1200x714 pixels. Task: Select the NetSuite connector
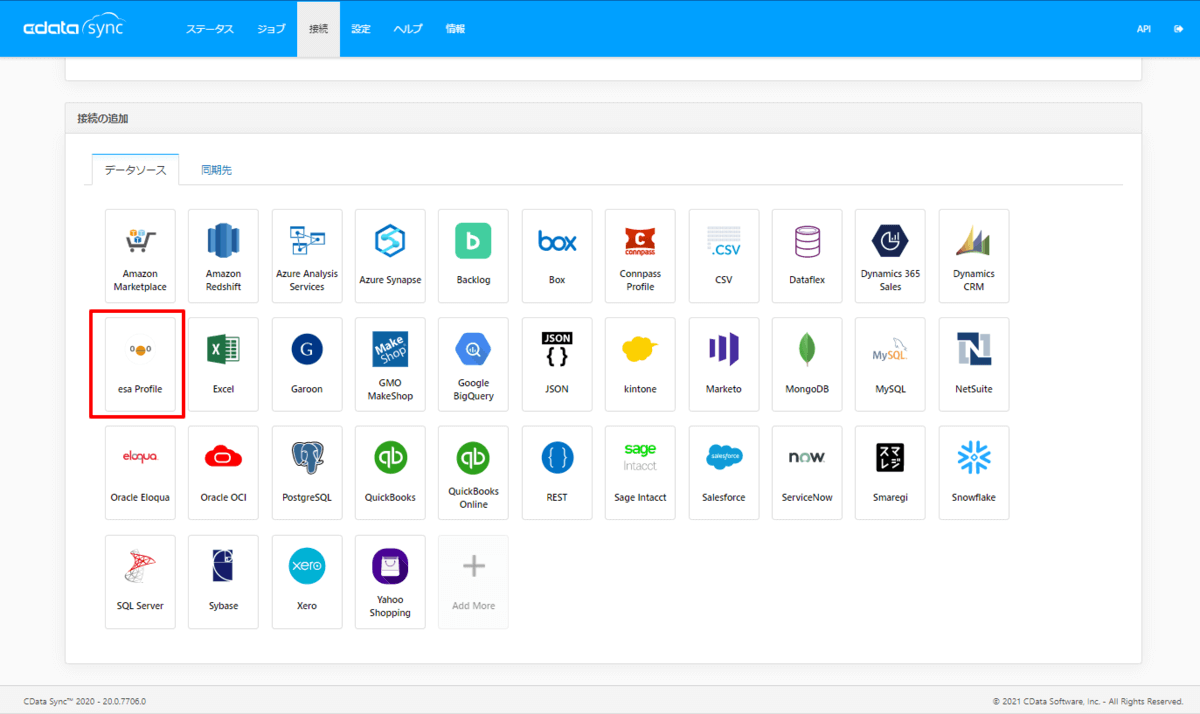click(974, 364)
